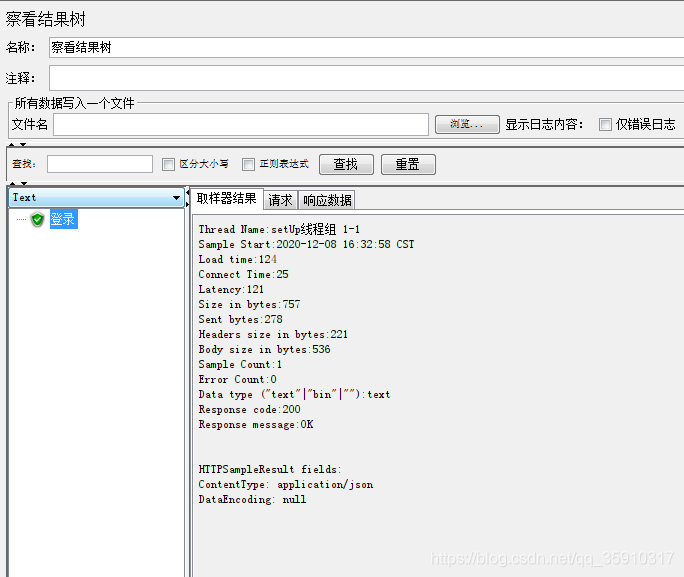Switch to the 请求 tab
Screen dimensions: 684x577
280,200
